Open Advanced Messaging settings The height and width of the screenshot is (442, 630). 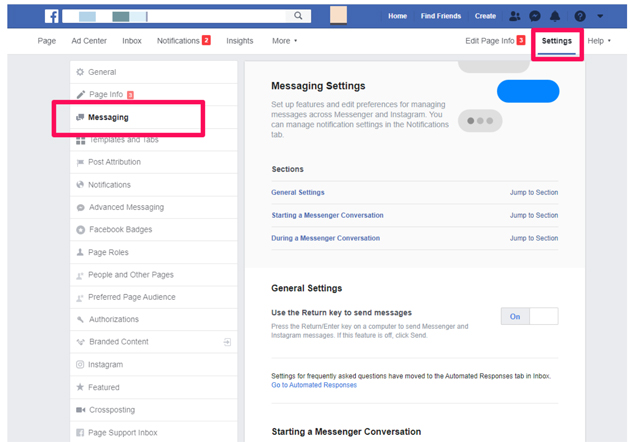coord(154,207)
